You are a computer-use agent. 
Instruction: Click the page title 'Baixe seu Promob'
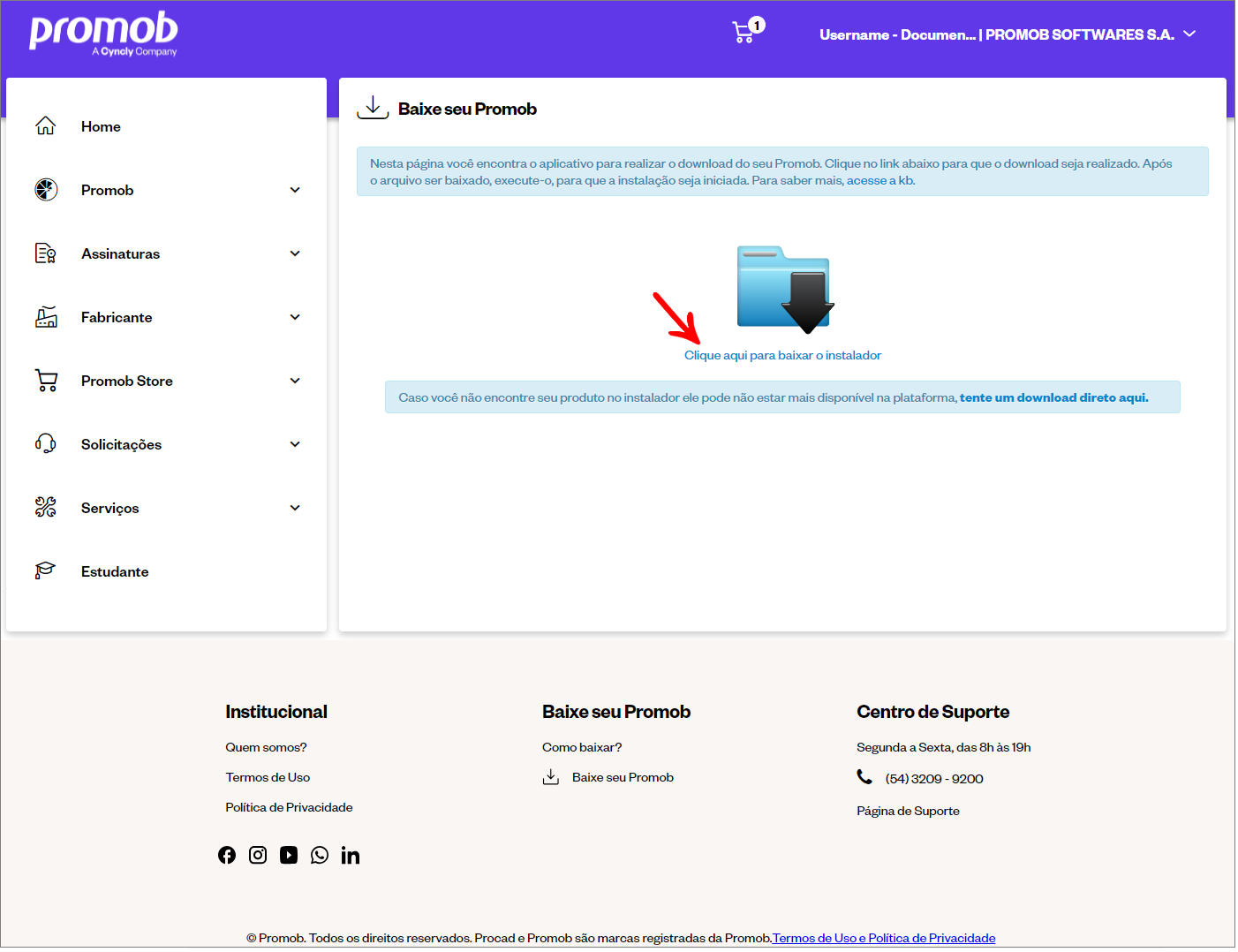[x=467, y=109]
